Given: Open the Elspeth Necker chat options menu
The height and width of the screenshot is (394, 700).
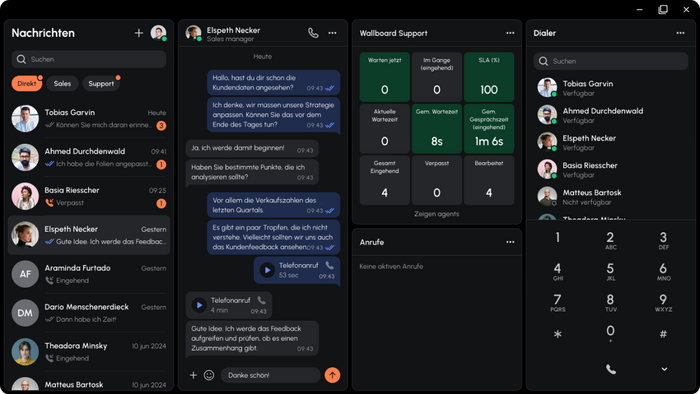Looking at the screenshot, I should tap(333, 33).
